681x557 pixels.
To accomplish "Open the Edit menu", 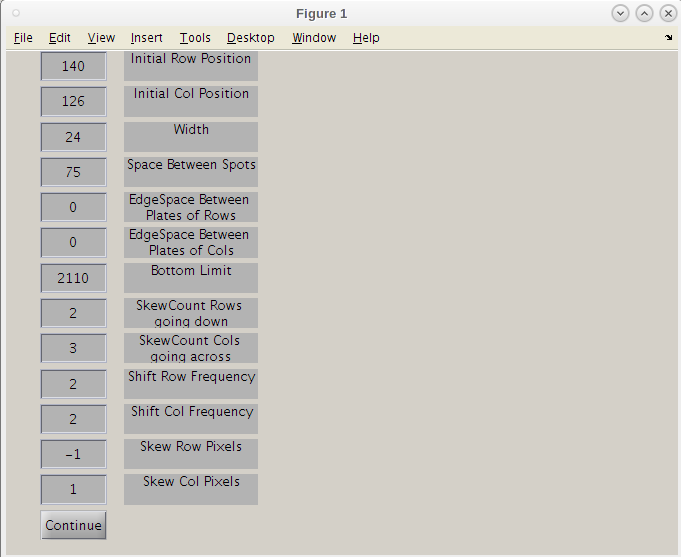I will [x=60, y=38].
